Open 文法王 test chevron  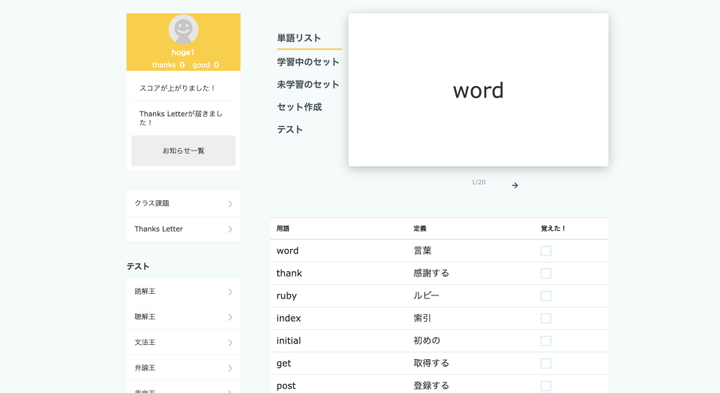[230, 343]
